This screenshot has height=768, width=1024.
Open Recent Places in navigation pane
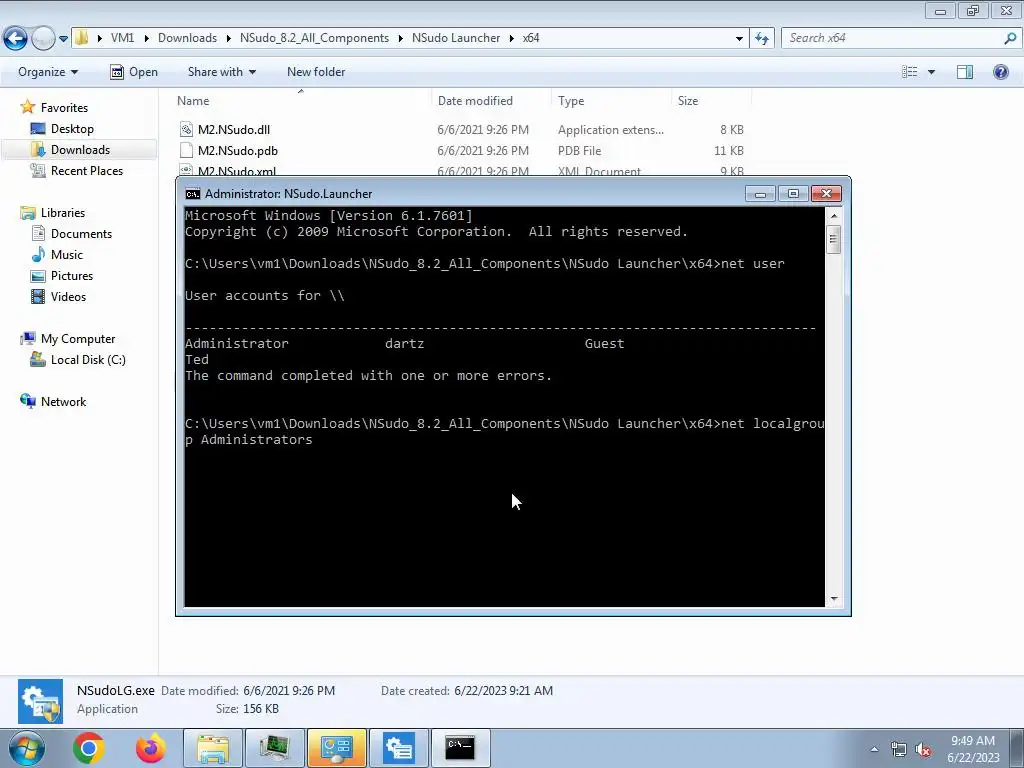coord(86,170)
